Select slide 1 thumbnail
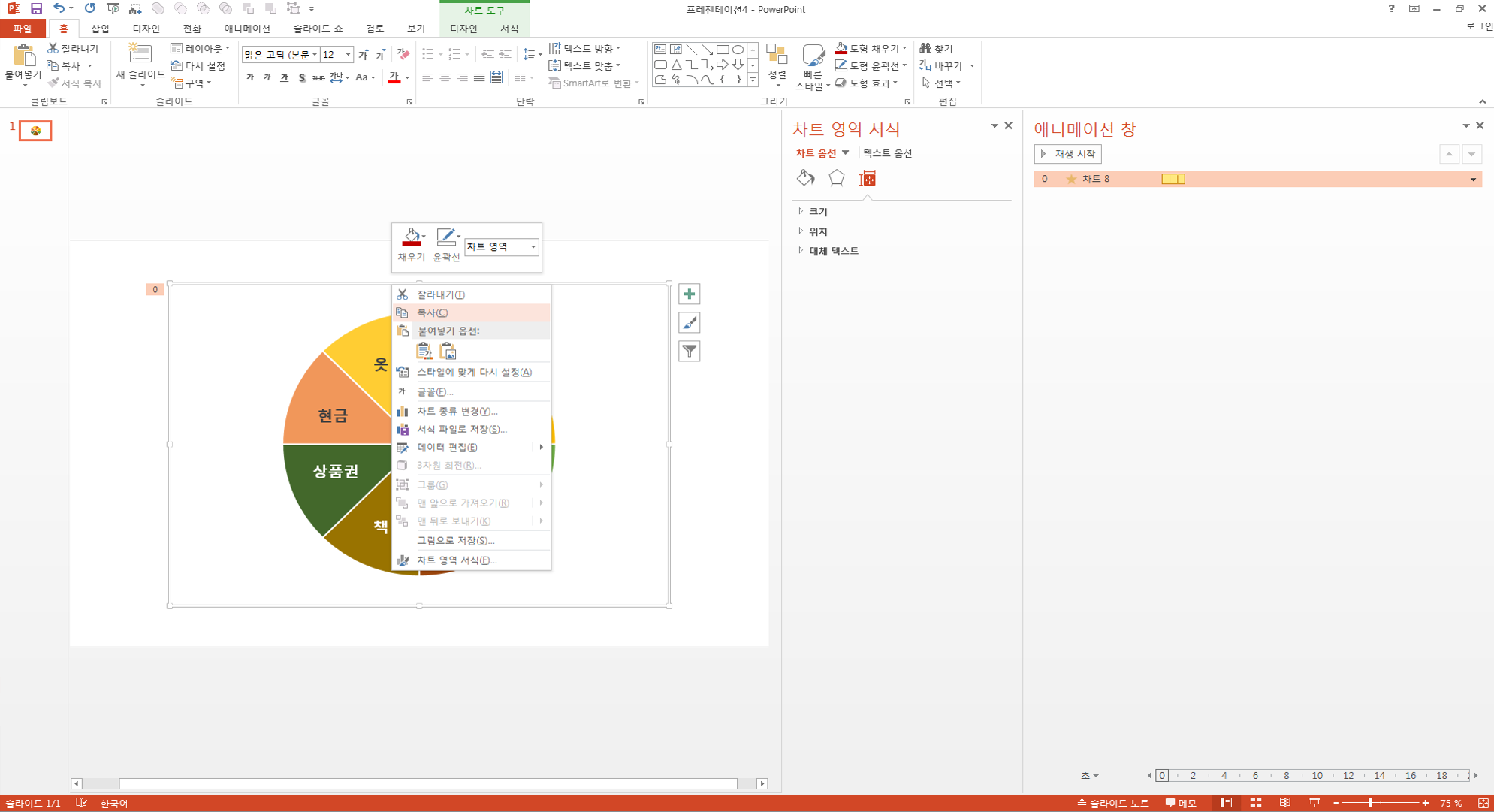 [x=35, y=131]
